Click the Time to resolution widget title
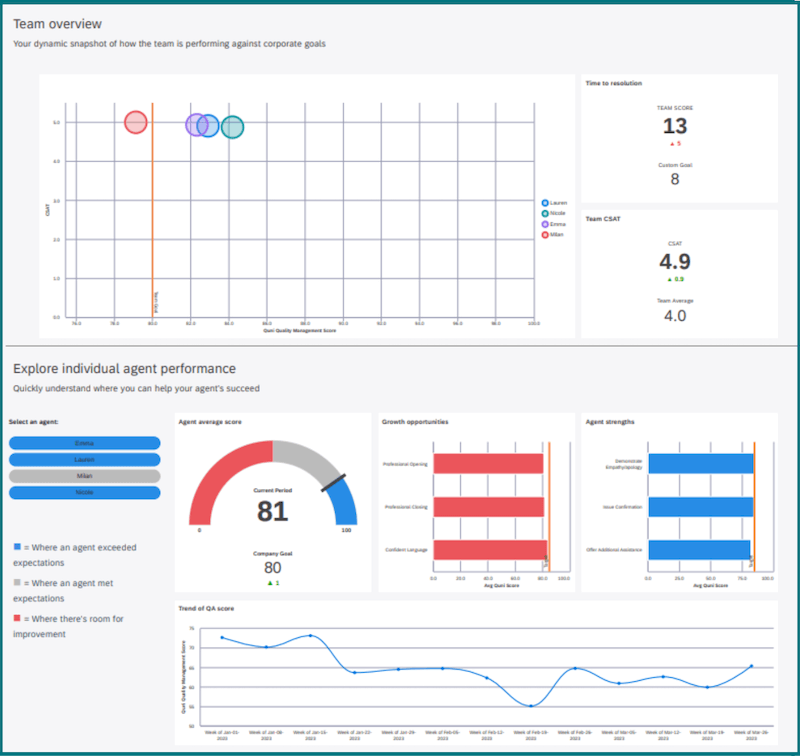 click(614, 83)
